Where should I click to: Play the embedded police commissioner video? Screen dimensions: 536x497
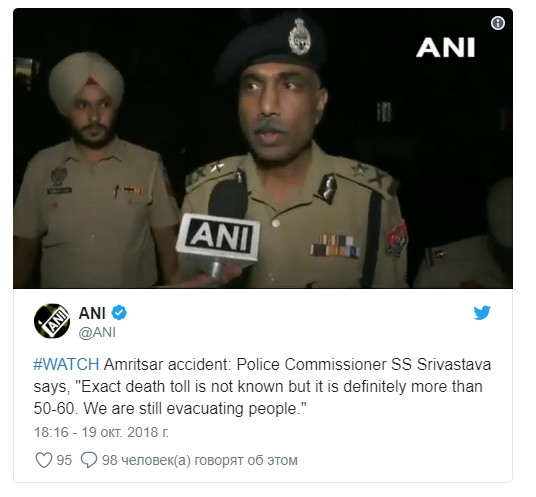coord(263,148)
